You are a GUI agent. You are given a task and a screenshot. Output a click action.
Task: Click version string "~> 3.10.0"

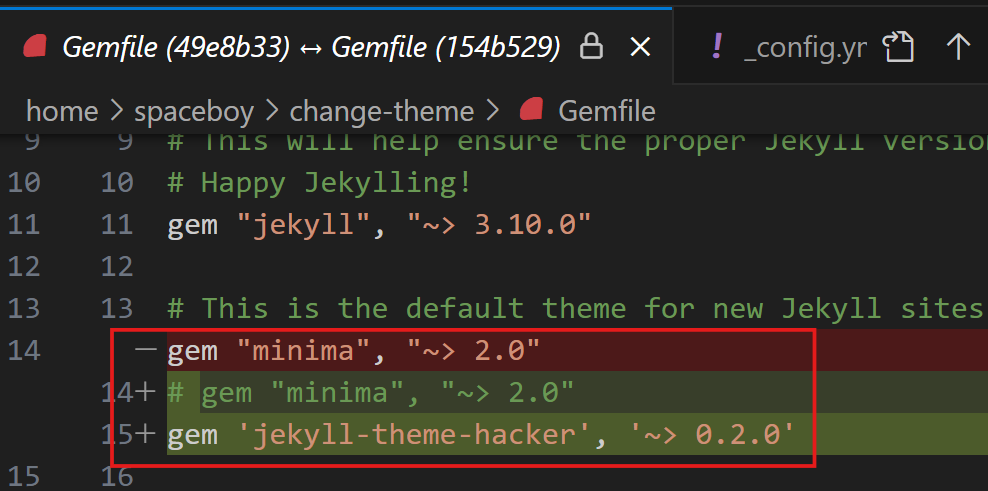(499, 225)
